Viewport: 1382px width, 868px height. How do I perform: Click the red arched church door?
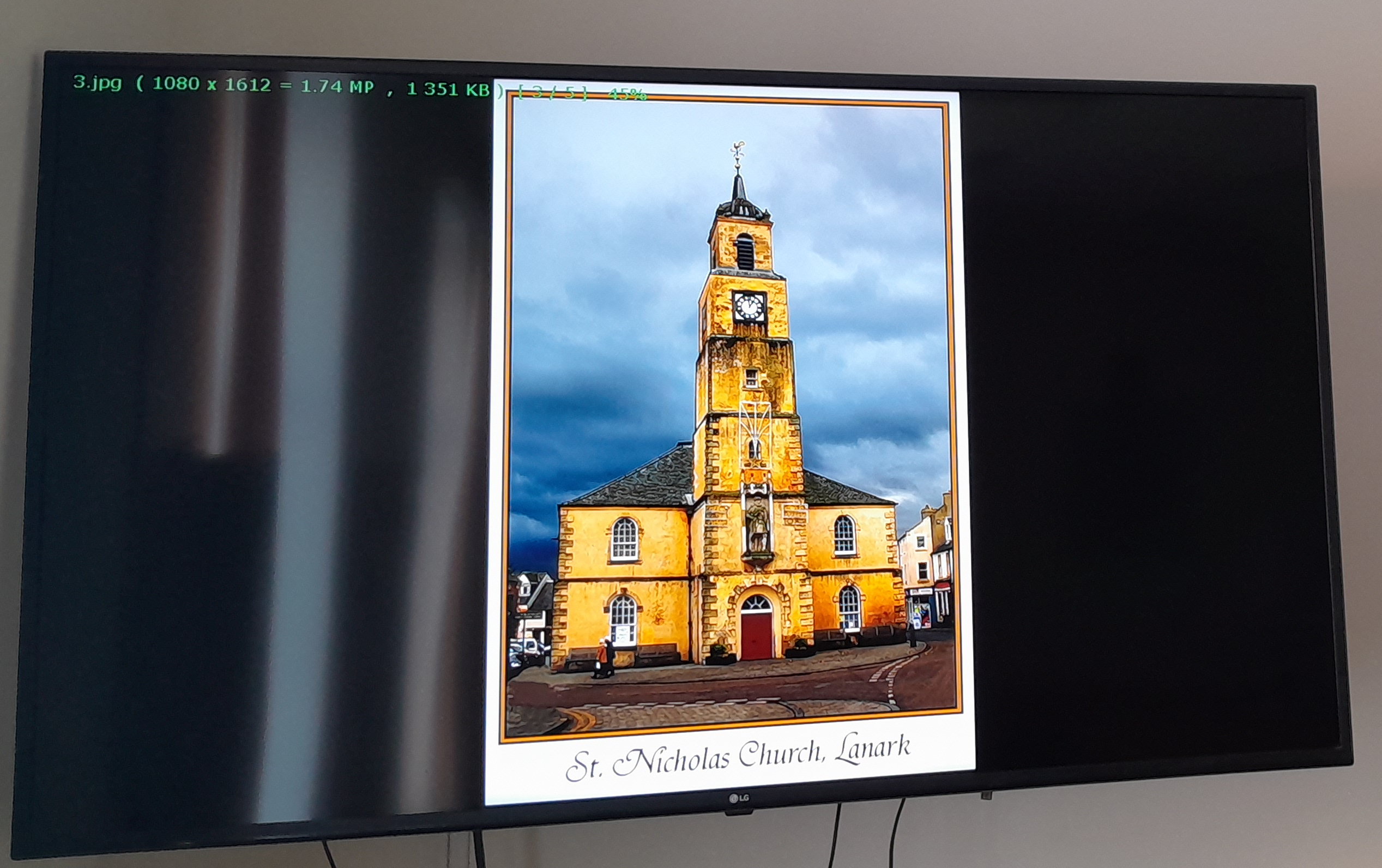tap(757, 636)
